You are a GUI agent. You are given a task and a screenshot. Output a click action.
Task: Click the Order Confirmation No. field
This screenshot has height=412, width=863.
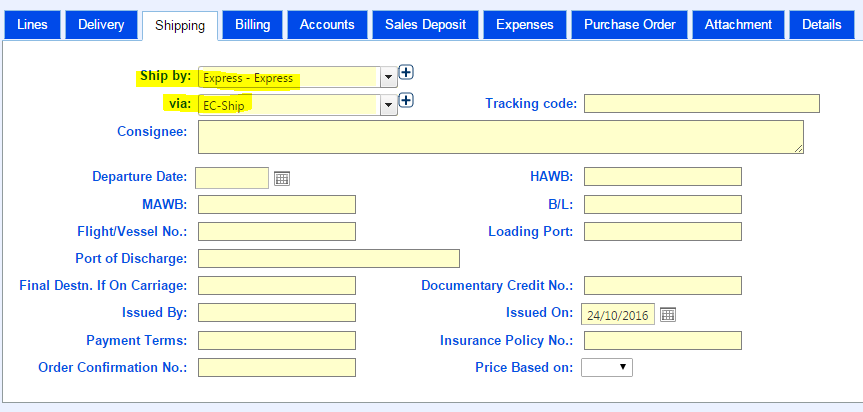[x=277, y=367]
